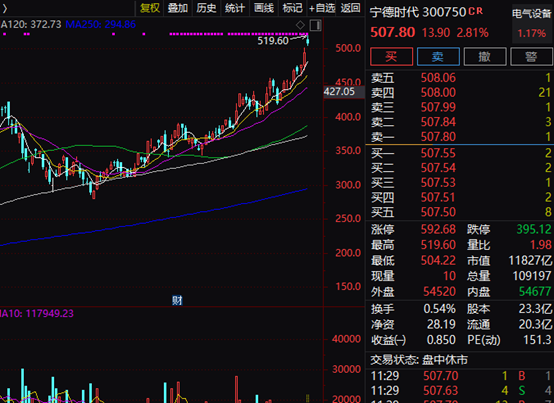This screenshot has width=554, height=403.
Task: Select the 买四 price 507.51
Action: pyautogui.click(x=438, y=197)
